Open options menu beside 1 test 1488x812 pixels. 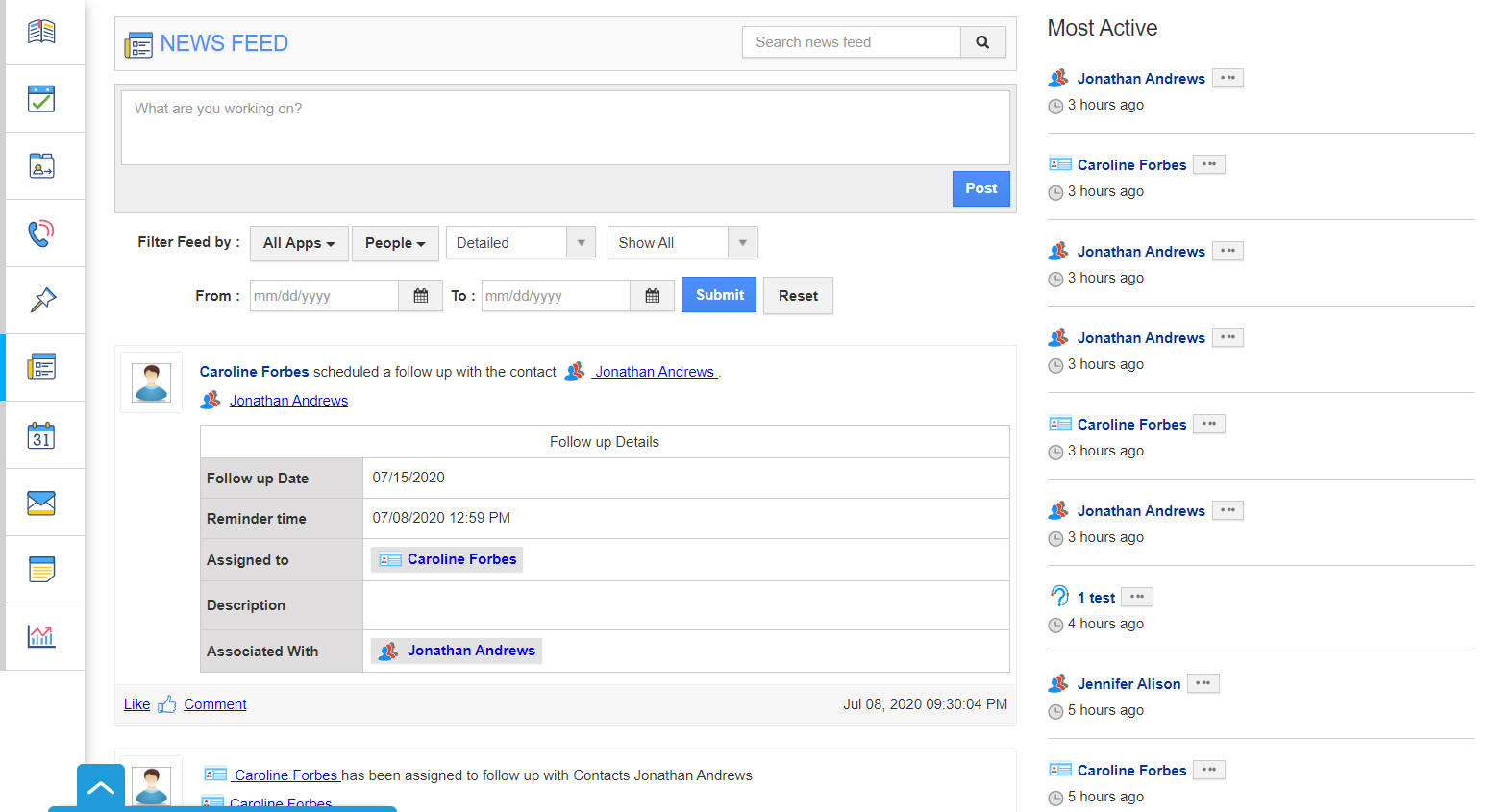click(1137, 597)
